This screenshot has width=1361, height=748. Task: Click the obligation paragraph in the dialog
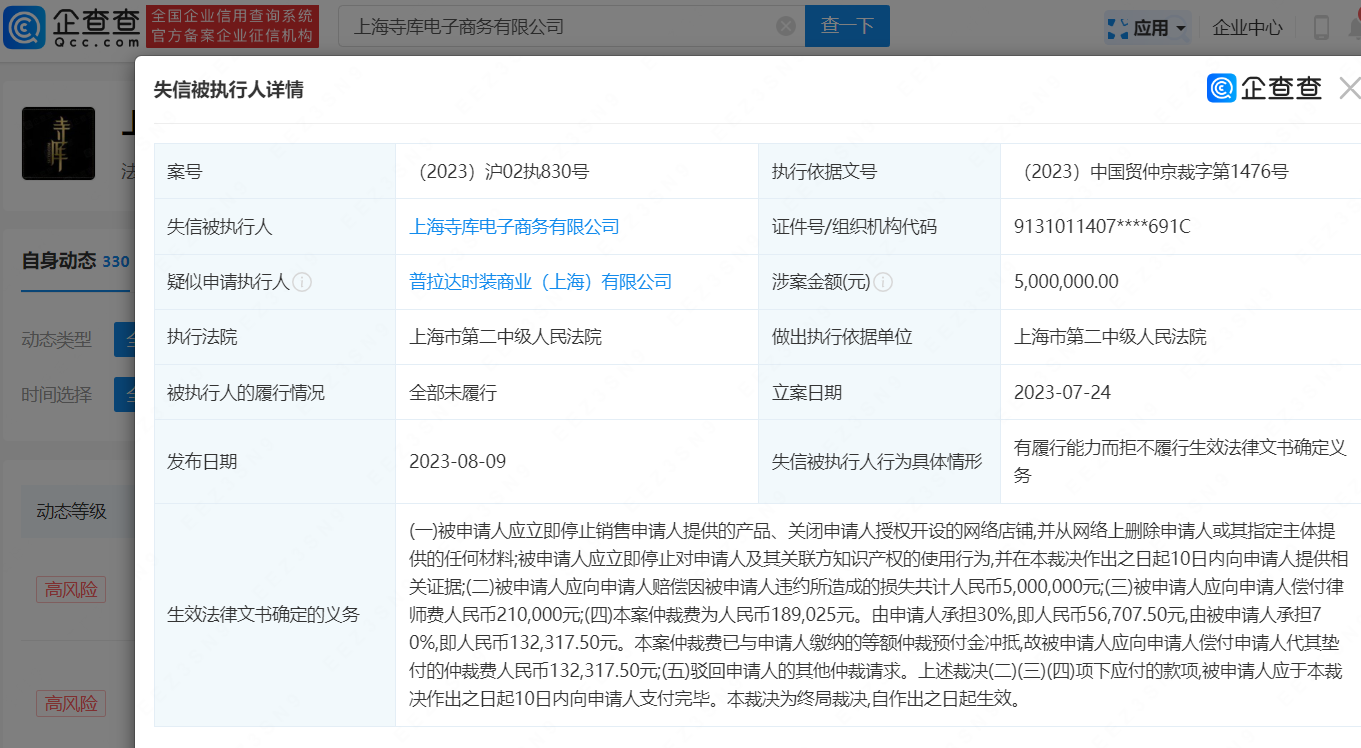tap(876, 615)
